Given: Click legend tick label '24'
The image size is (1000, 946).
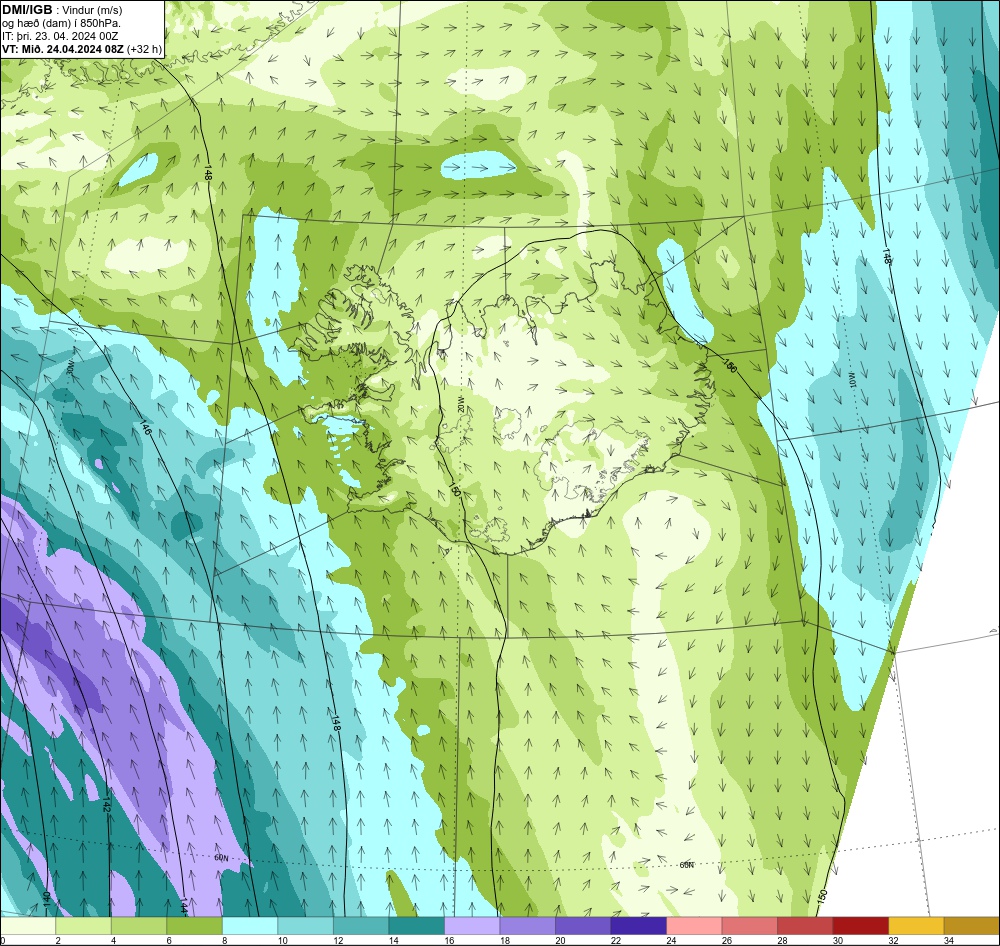Looking at the screenshot, I should (x=671, y=940).
